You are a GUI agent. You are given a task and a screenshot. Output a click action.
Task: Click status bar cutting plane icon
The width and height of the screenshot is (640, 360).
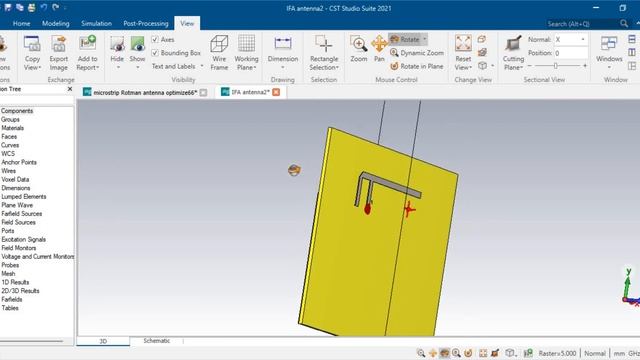click(495, 353)
